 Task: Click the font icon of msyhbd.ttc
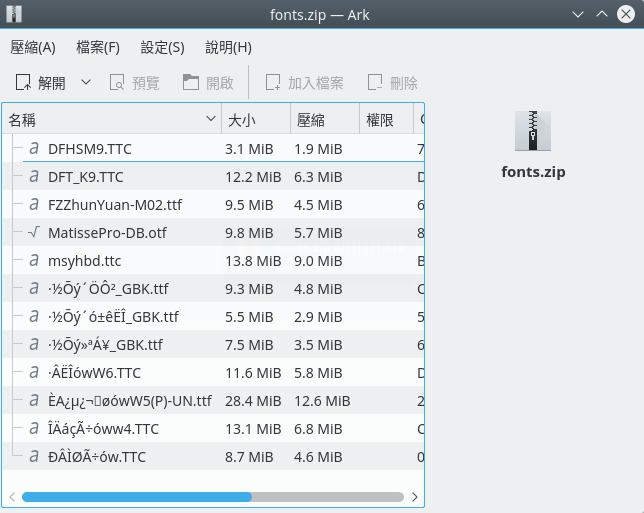pos(34,260)
